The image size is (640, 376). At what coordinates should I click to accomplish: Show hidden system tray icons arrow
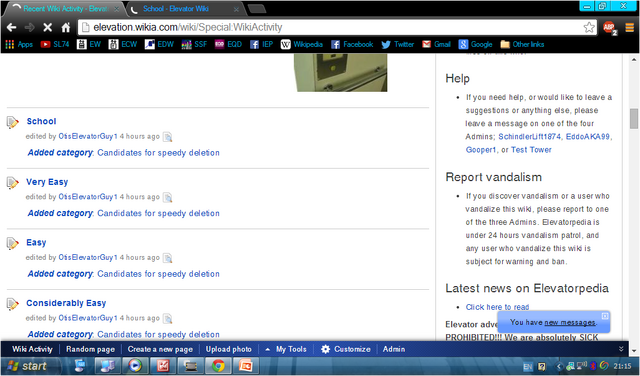coord(559,366)
